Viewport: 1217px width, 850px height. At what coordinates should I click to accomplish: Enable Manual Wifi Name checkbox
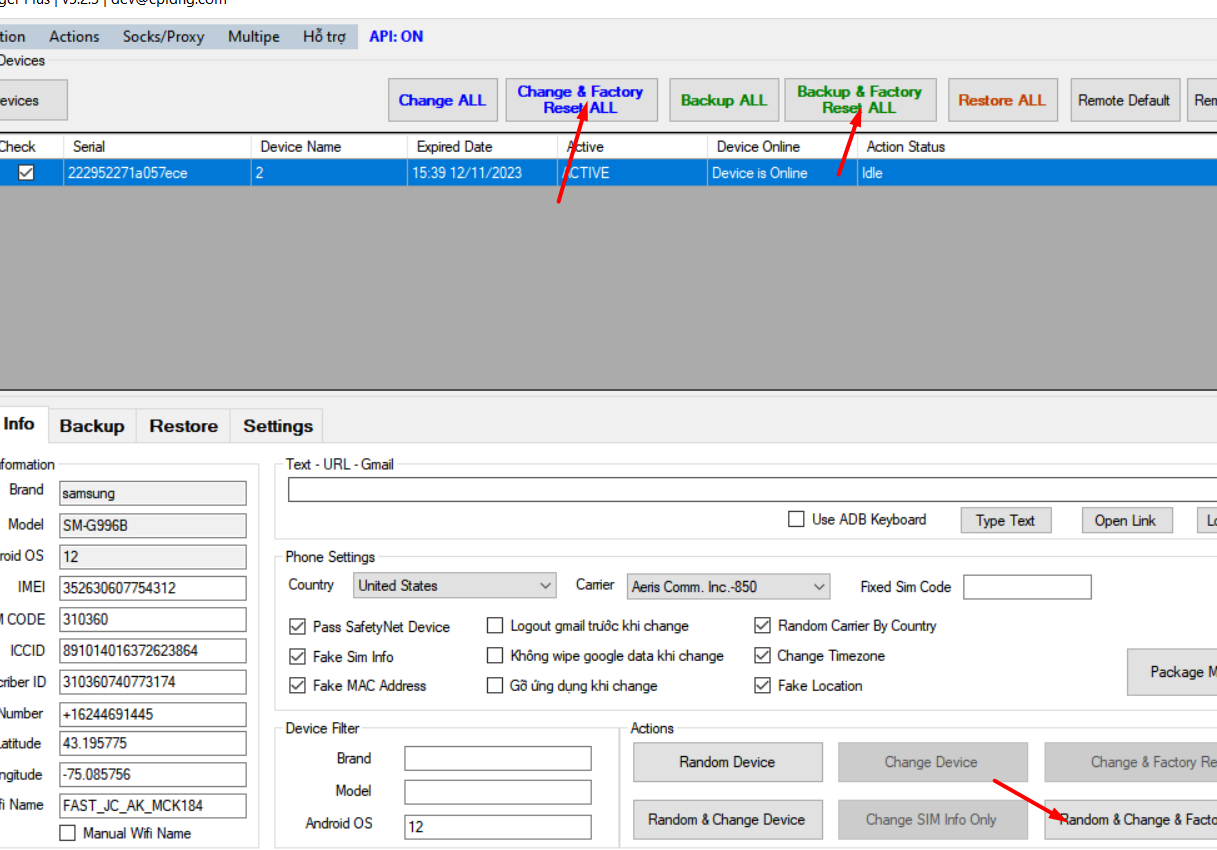[68, 833]
